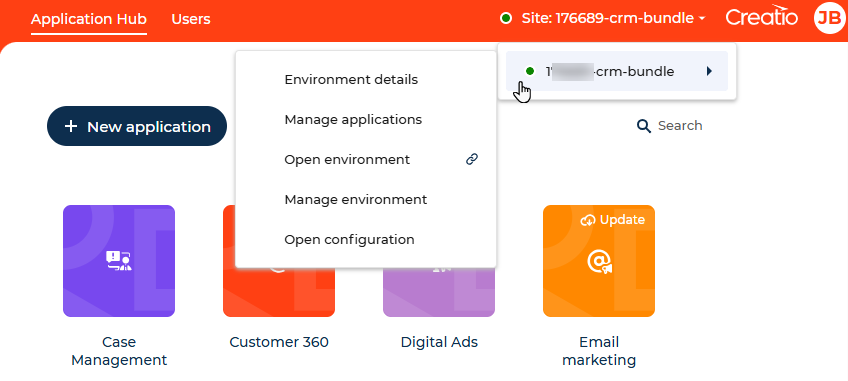Open the Email marketing app tile
Viewport: 848px width, 381px height.
(599, 261)
